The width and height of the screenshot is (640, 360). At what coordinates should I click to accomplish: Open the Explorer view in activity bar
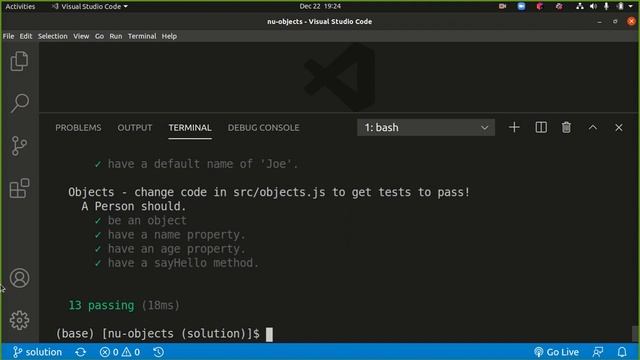[x=19, y=61]
